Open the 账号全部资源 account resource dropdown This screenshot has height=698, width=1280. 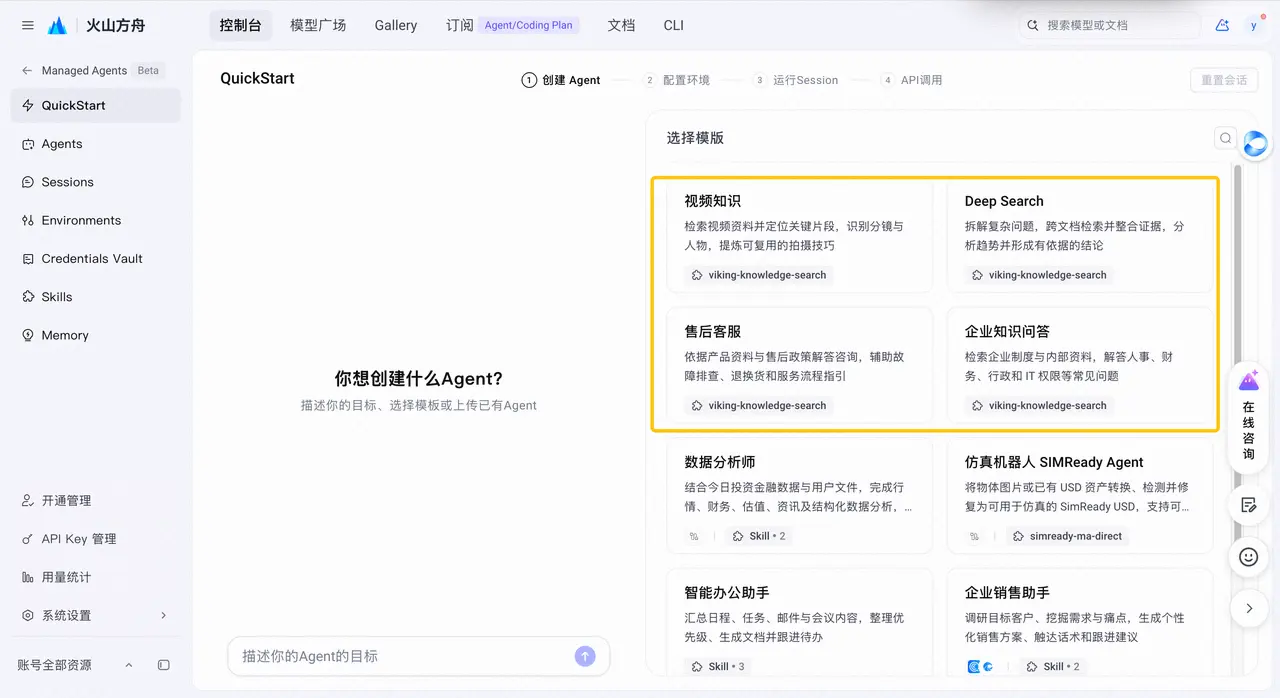point(75,665)
